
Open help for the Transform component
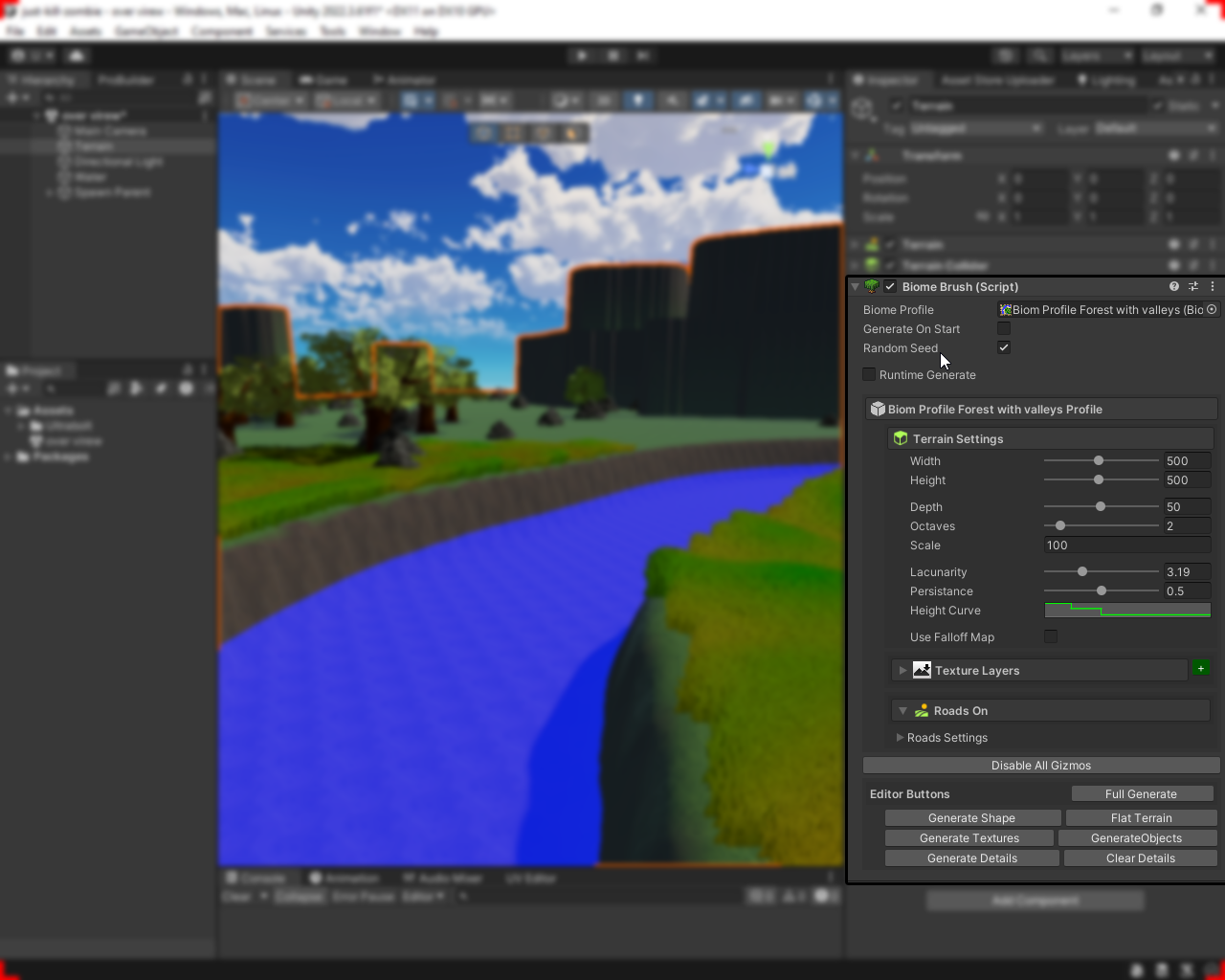1174,155
